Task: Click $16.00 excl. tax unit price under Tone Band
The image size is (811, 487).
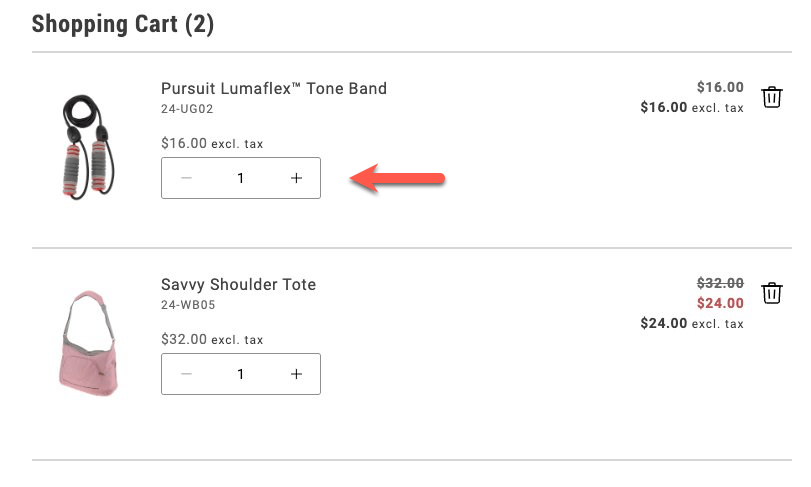Action: tap(212, 143)
